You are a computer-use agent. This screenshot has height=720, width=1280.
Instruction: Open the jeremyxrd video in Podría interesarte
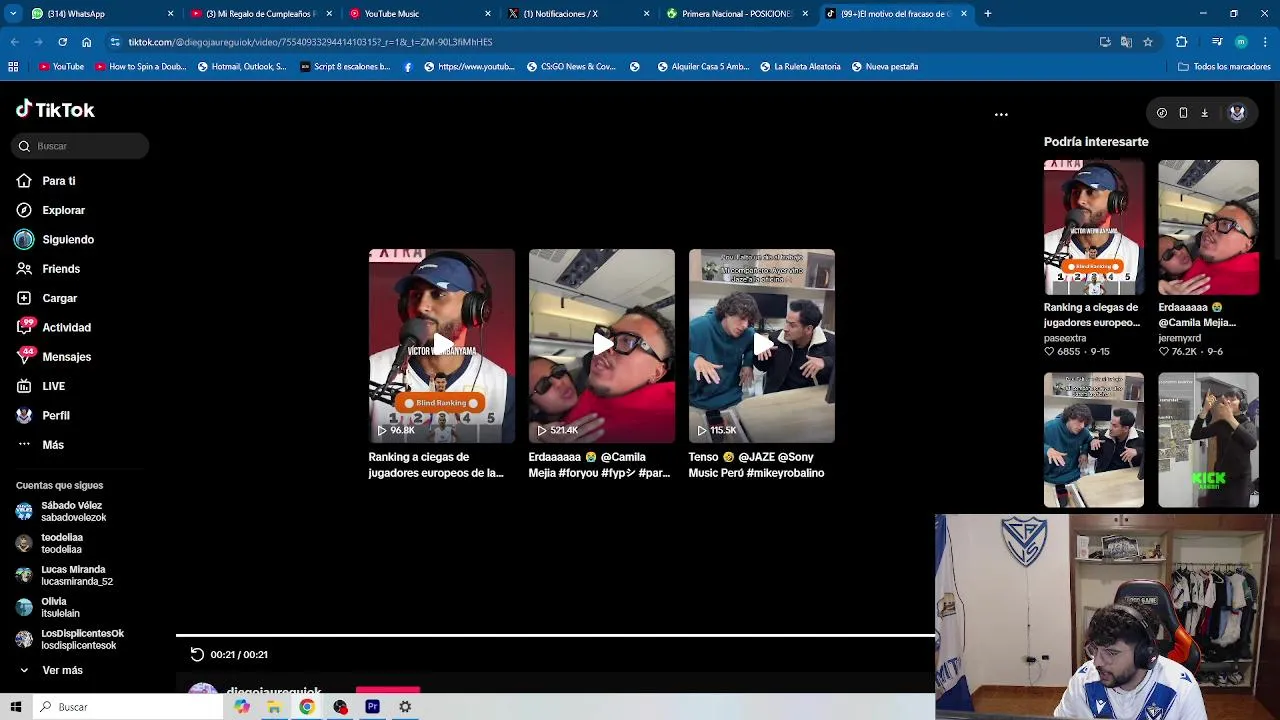[x=1208, y=228]
